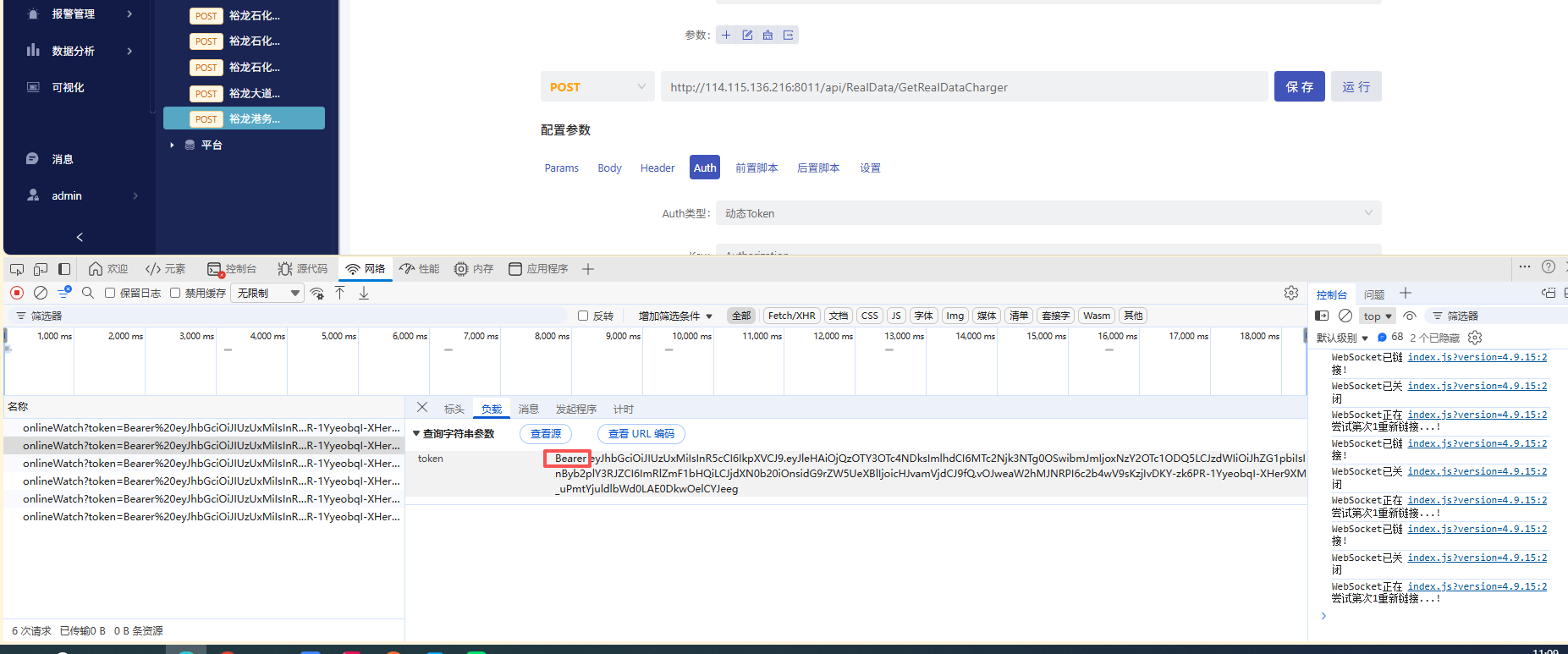Click the export HAR download arrow
Image resolution: width=1568 pixels, height=654 pixels.
coord(364,293)
